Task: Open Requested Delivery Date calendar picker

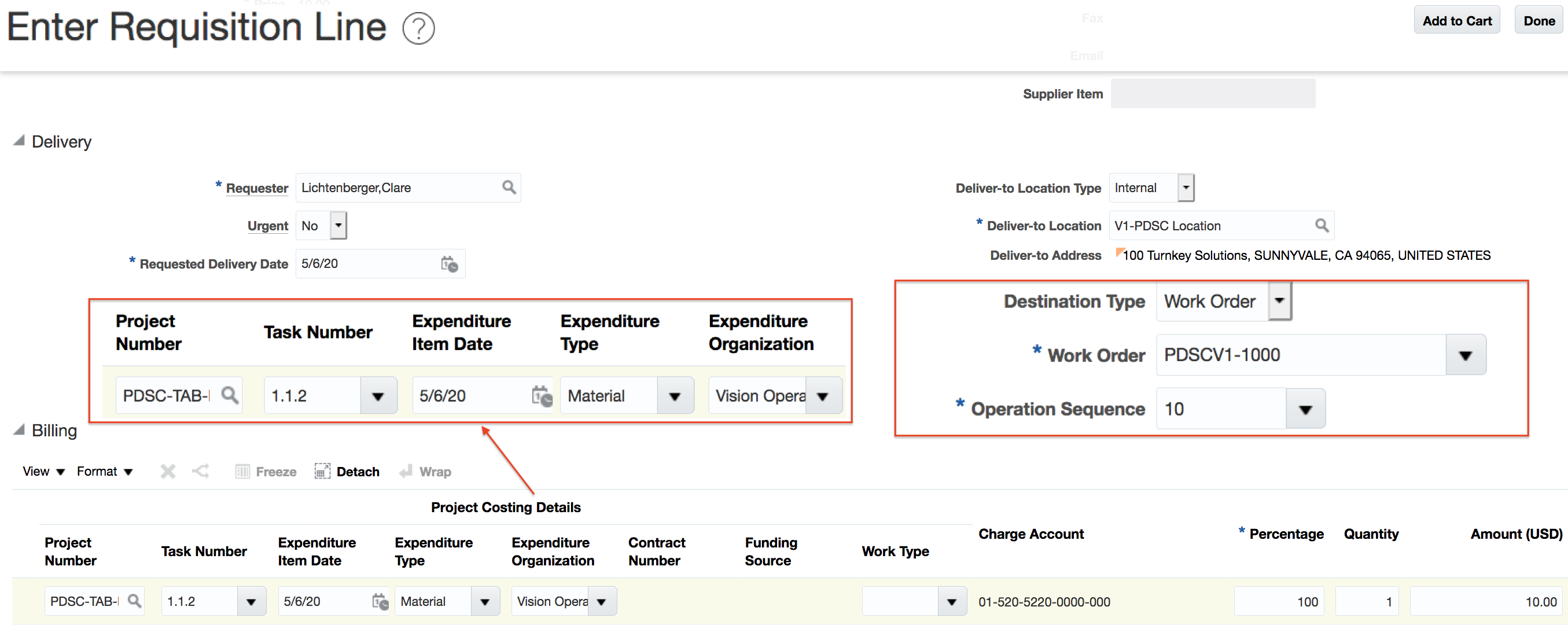Action: click(449, 263)
